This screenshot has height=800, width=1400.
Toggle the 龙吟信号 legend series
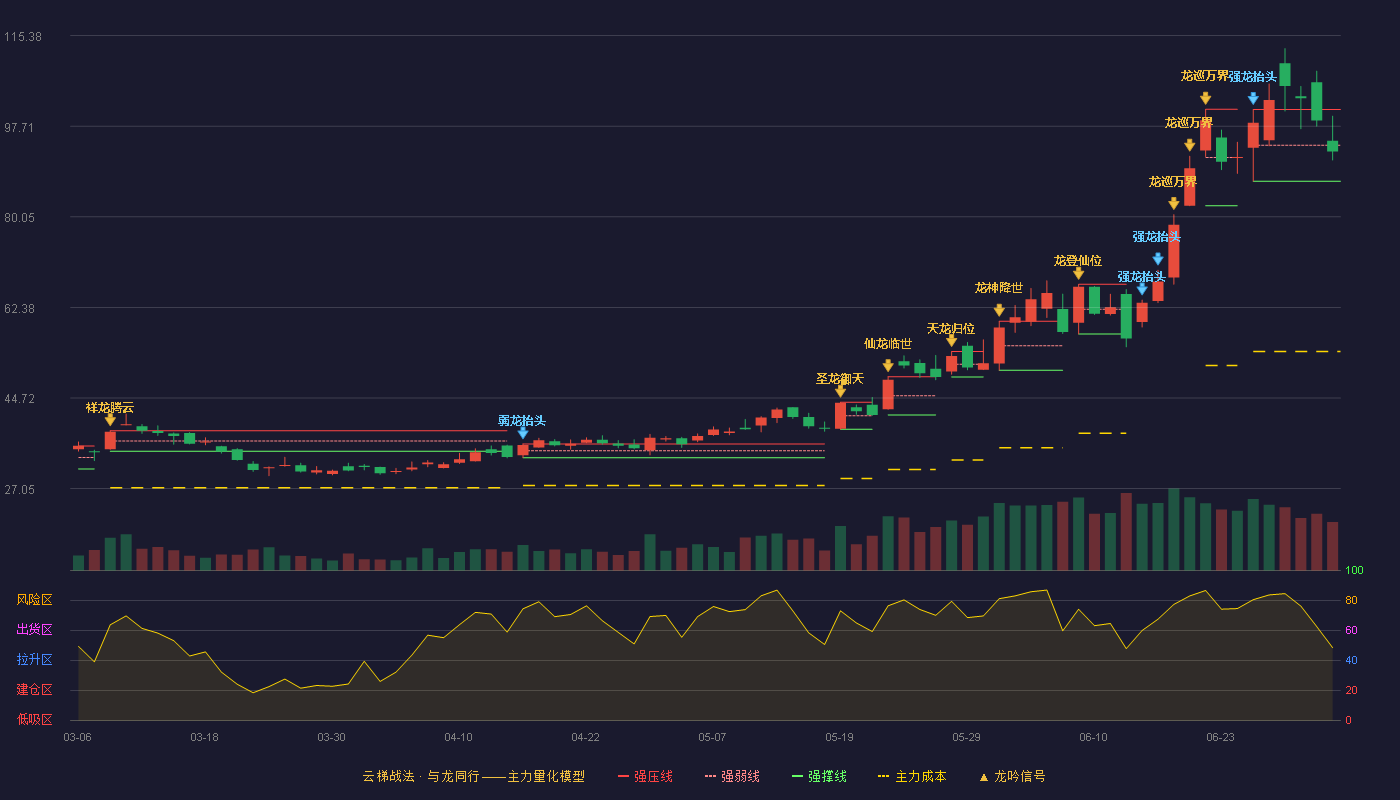[1012, 776]
